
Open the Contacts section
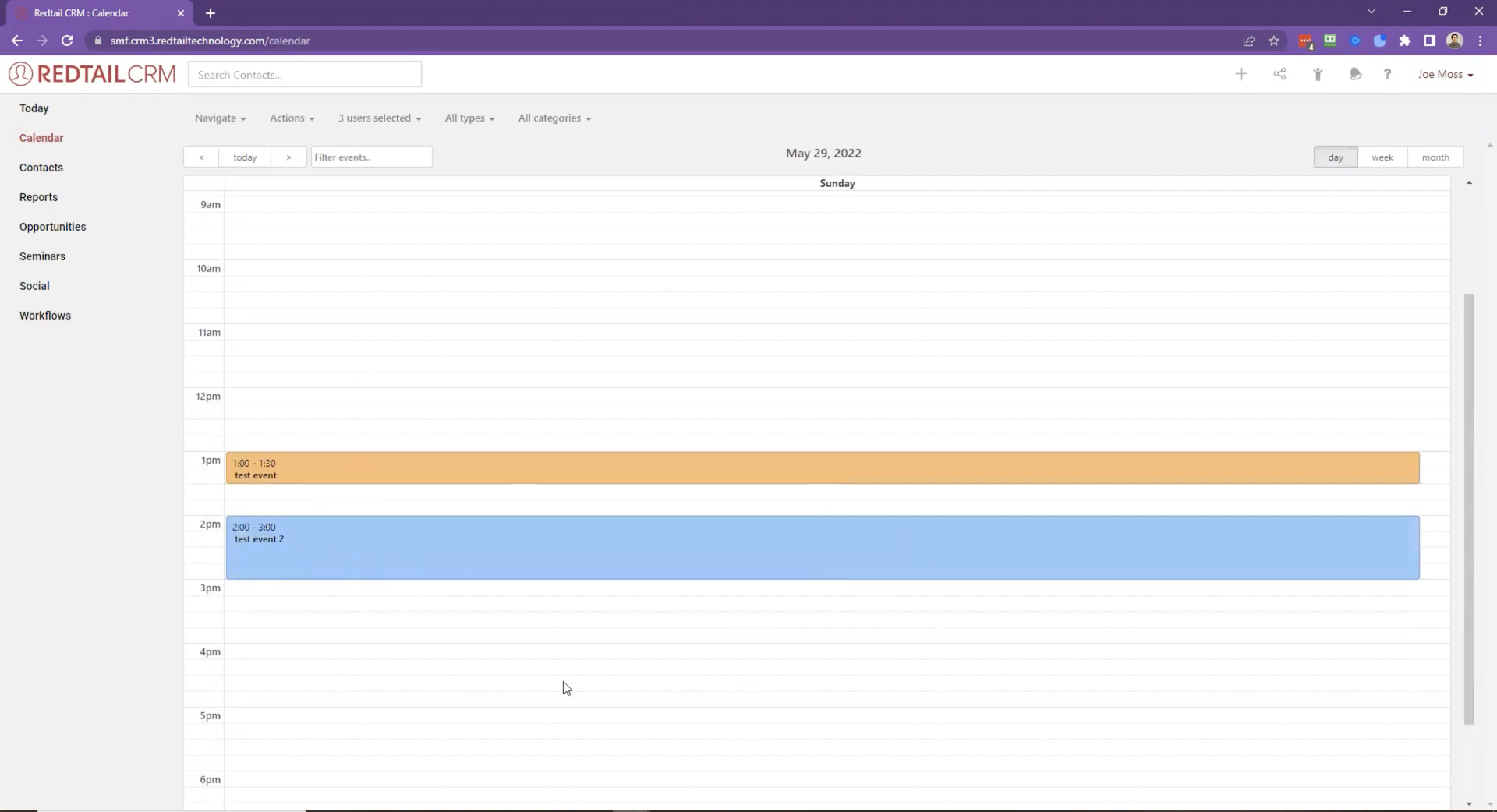click(x=41, y=167)
